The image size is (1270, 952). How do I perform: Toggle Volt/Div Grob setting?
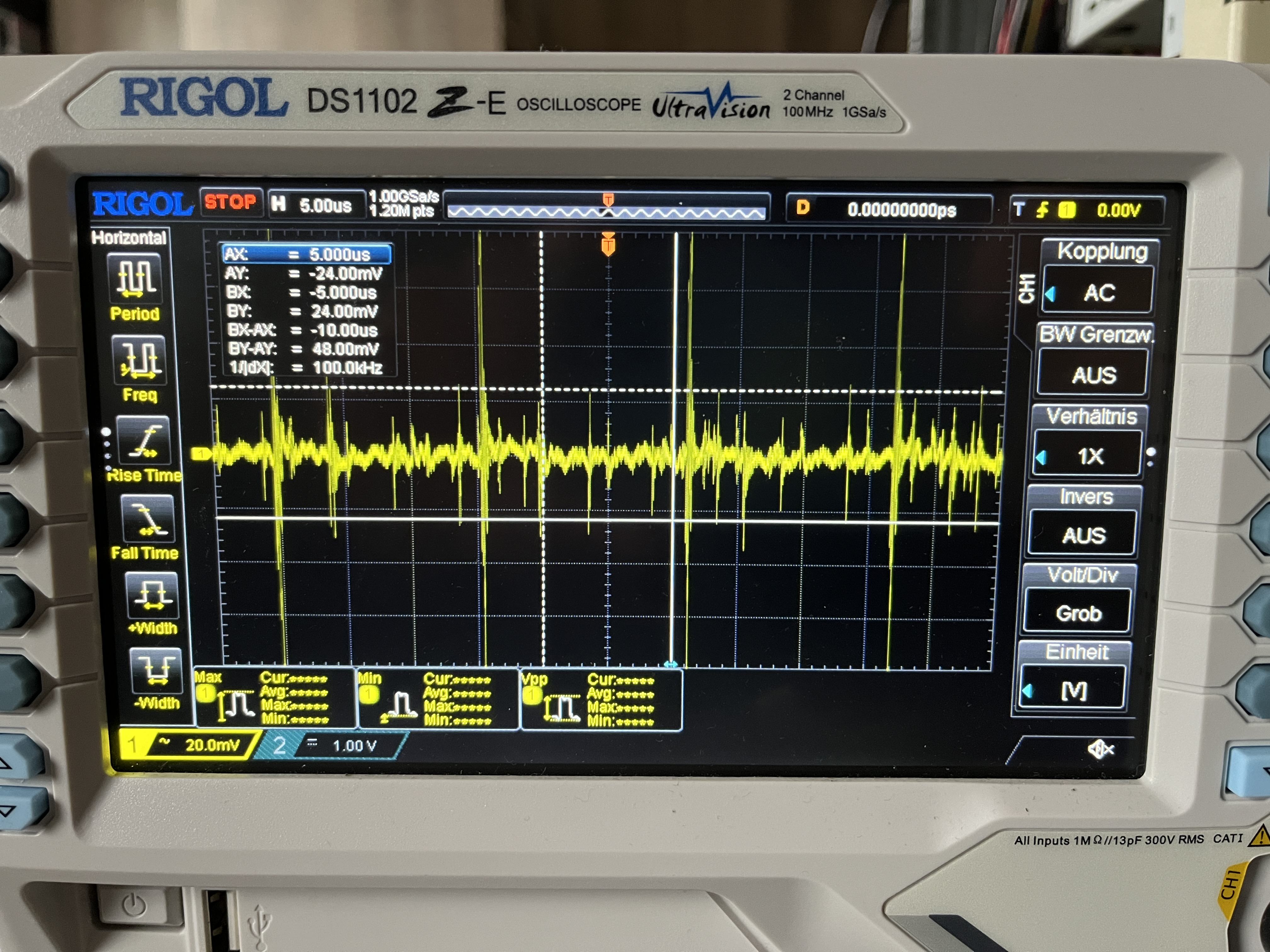[x=1078, y=613]
